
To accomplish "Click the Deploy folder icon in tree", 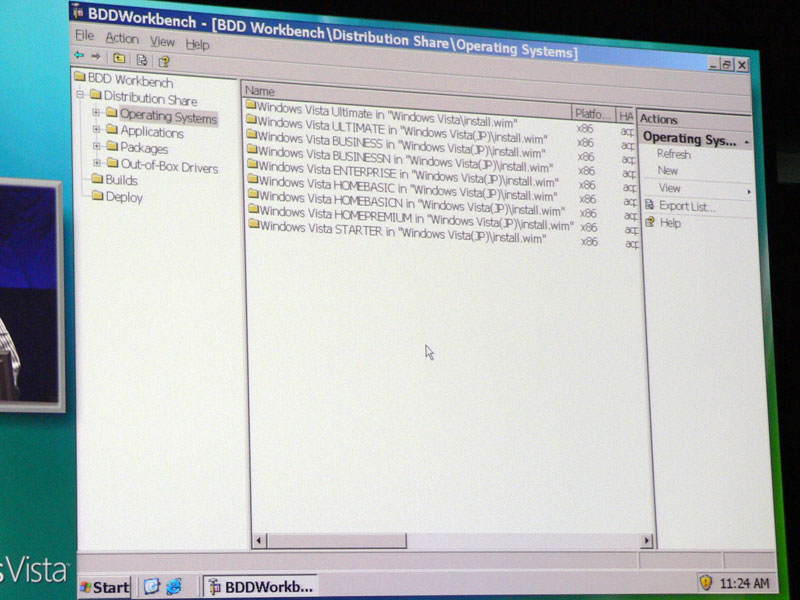I will click(98, 195).
